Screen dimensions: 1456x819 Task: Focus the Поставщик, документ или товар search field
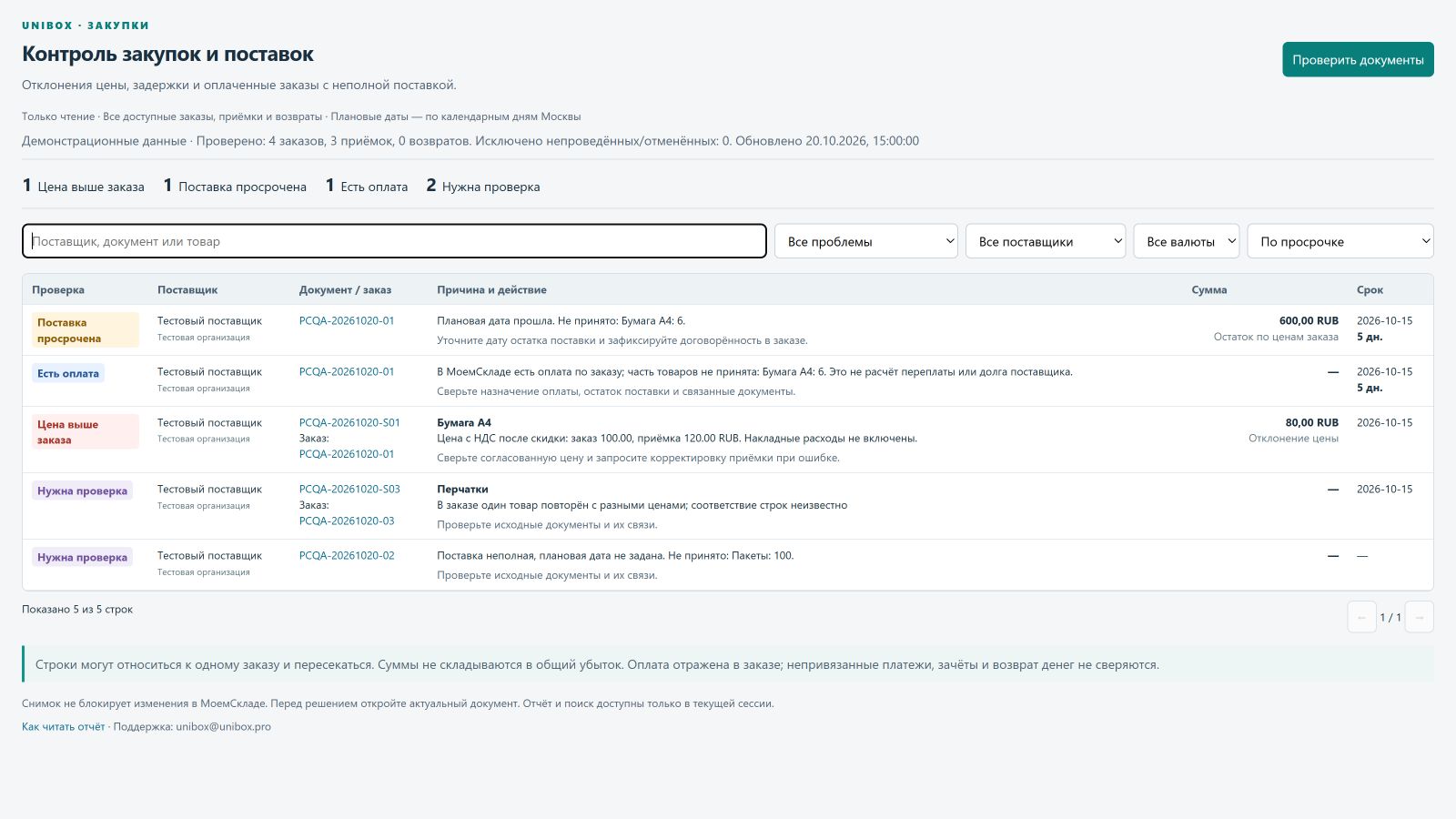point(394,241)
